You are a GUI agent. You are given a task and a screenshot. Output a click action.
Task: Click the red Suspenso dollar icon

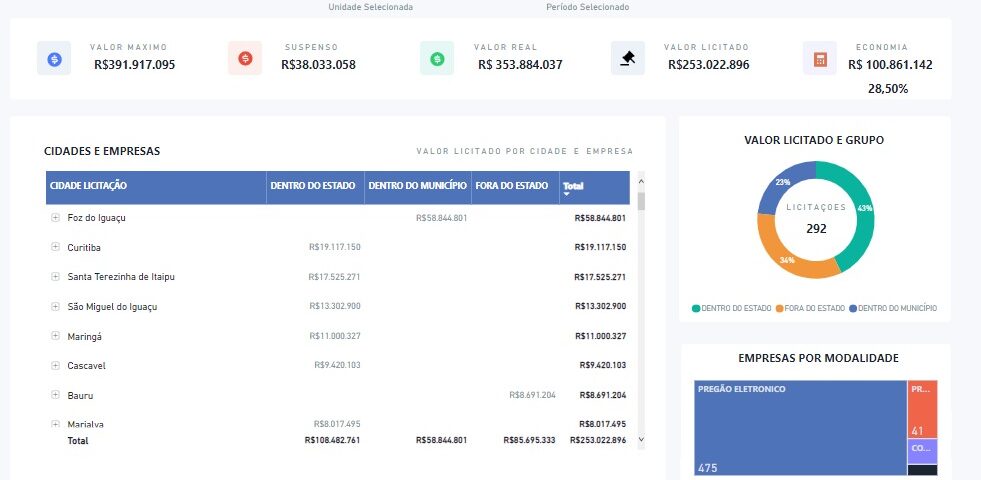pyautogui.click(x=245, y=59)
